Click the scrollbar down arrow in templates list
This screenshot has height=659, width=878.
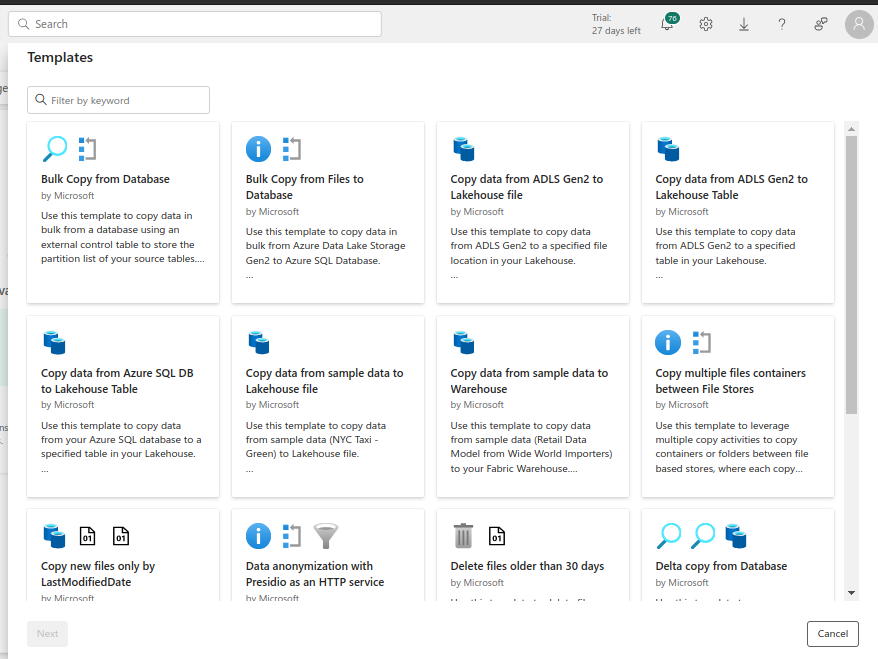(x=851, y=592)
